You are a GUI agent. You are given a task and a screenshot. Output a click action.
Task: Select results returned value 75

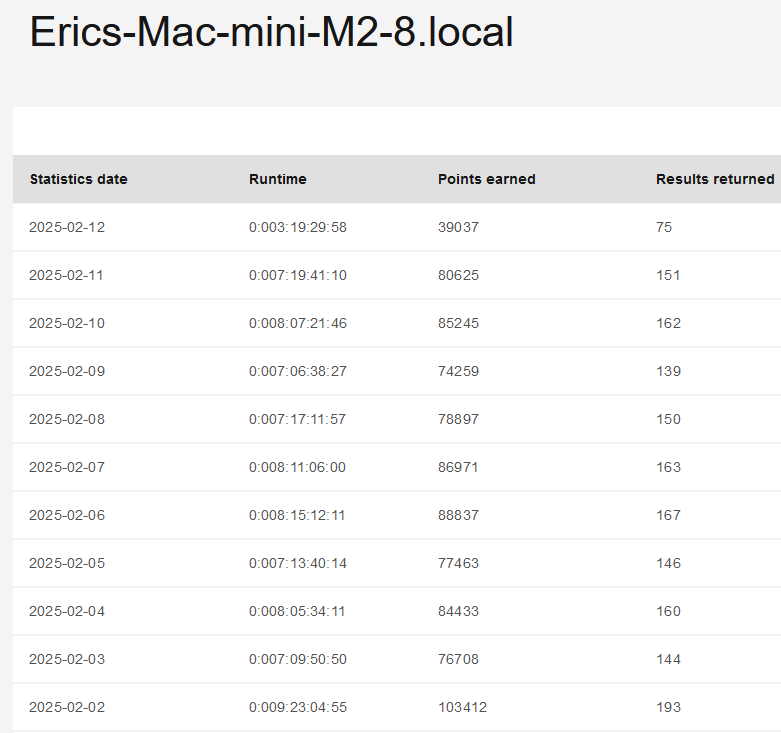(x=664, y=227)
